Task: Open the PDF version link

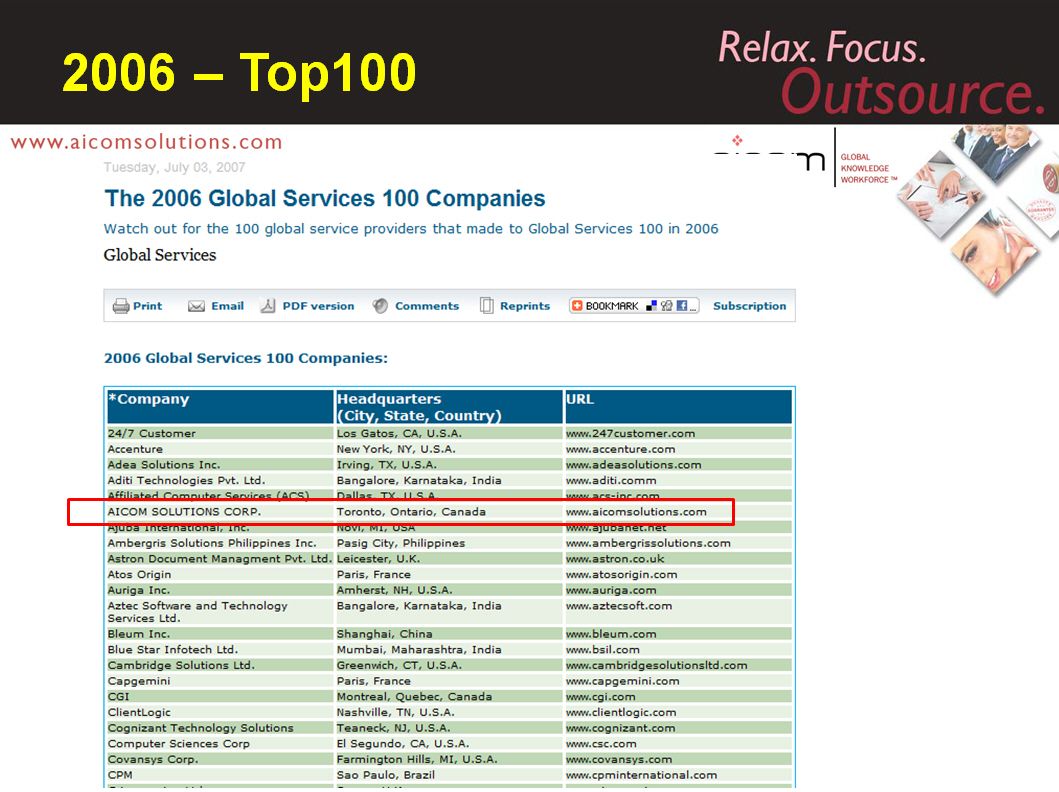Action: click(318, 306)
